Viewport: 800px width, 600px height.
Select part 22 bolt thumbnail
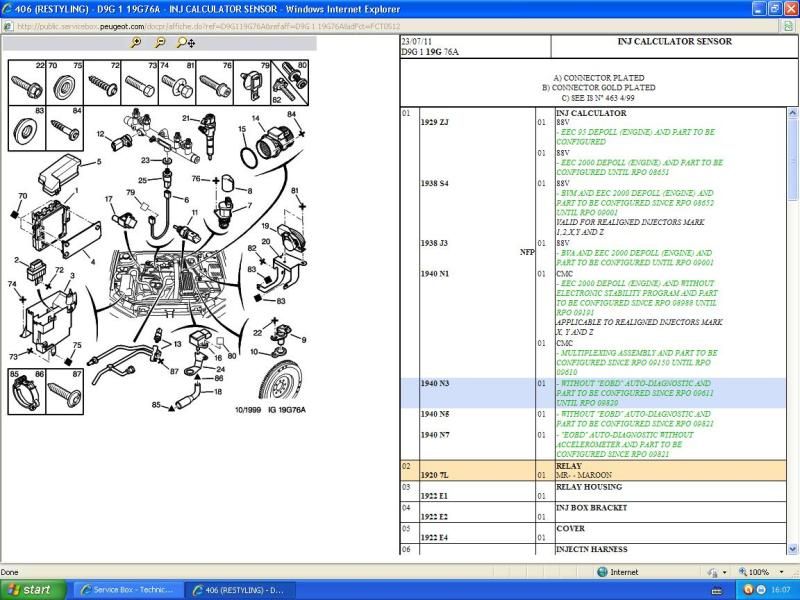[27, 83]
